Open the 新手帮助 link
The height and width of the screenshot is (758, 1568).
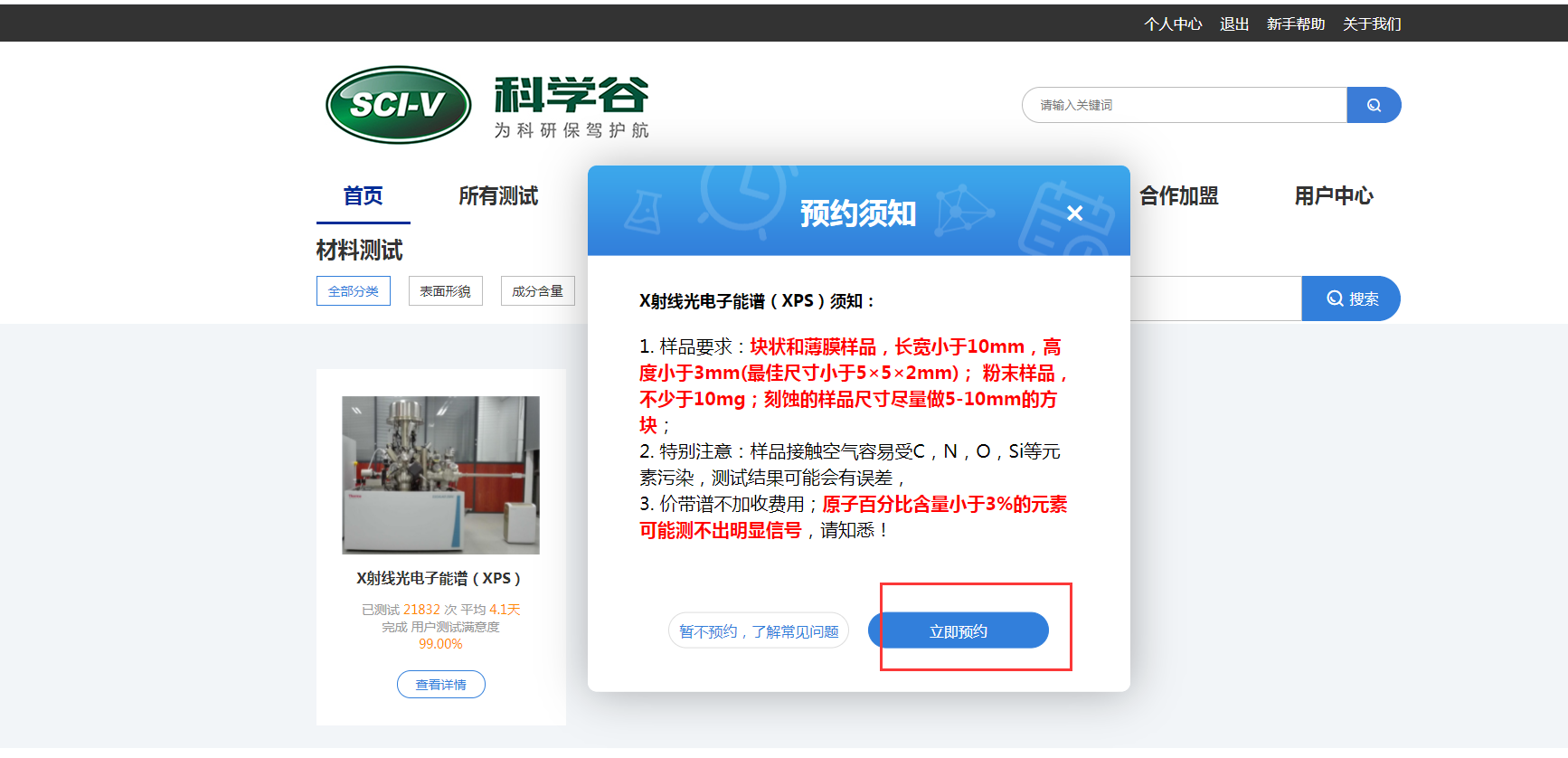(x=1295, y=24)
